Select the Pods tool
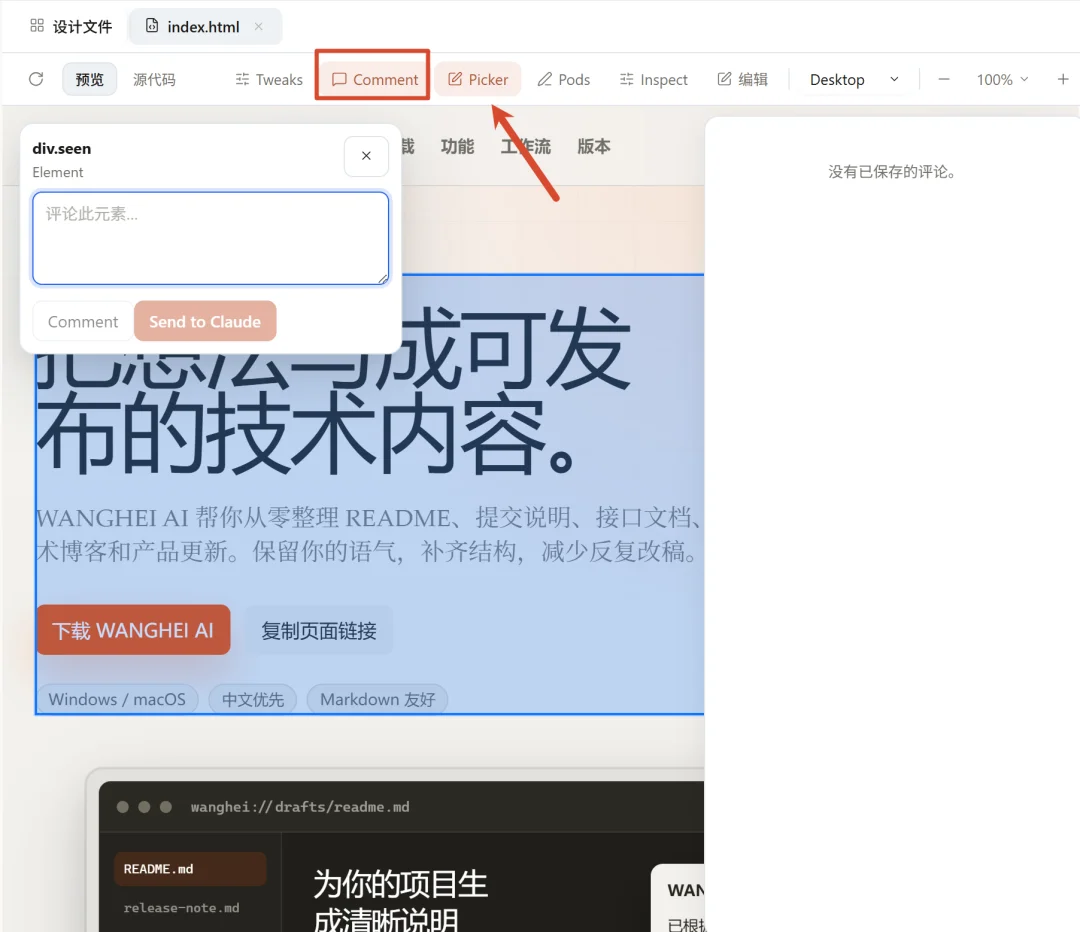The width and height of the screenshot is (1080, 932). click(563, 79)
